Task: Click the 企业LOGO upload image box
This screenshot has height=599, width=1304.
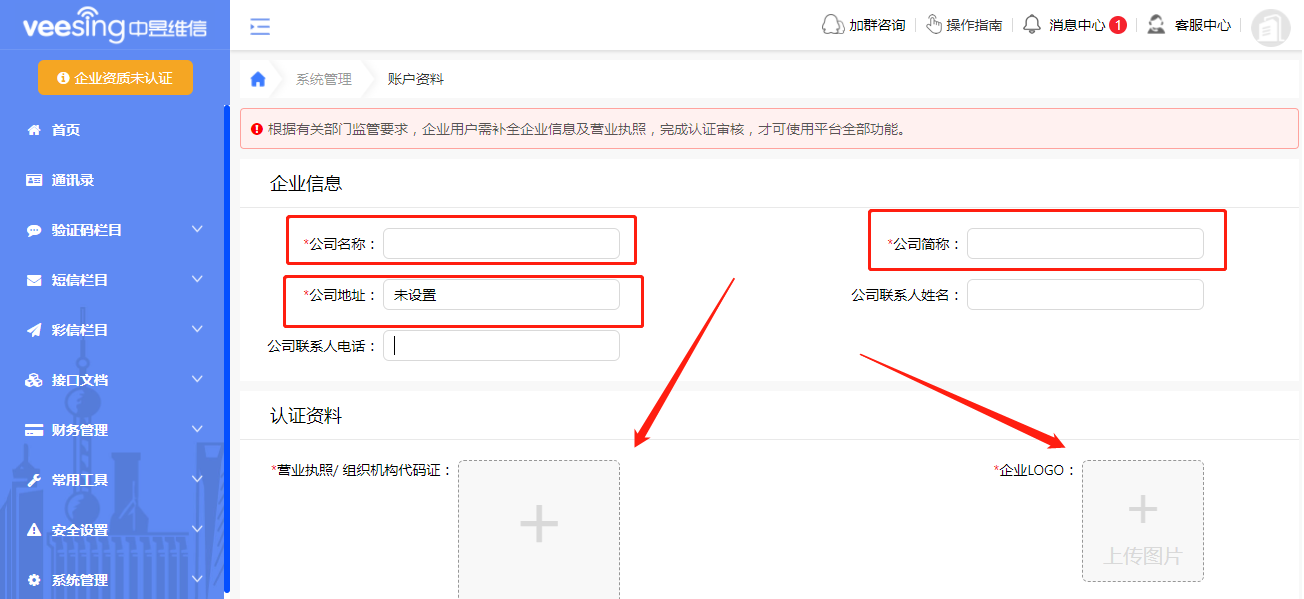Action: point(1142,520)
